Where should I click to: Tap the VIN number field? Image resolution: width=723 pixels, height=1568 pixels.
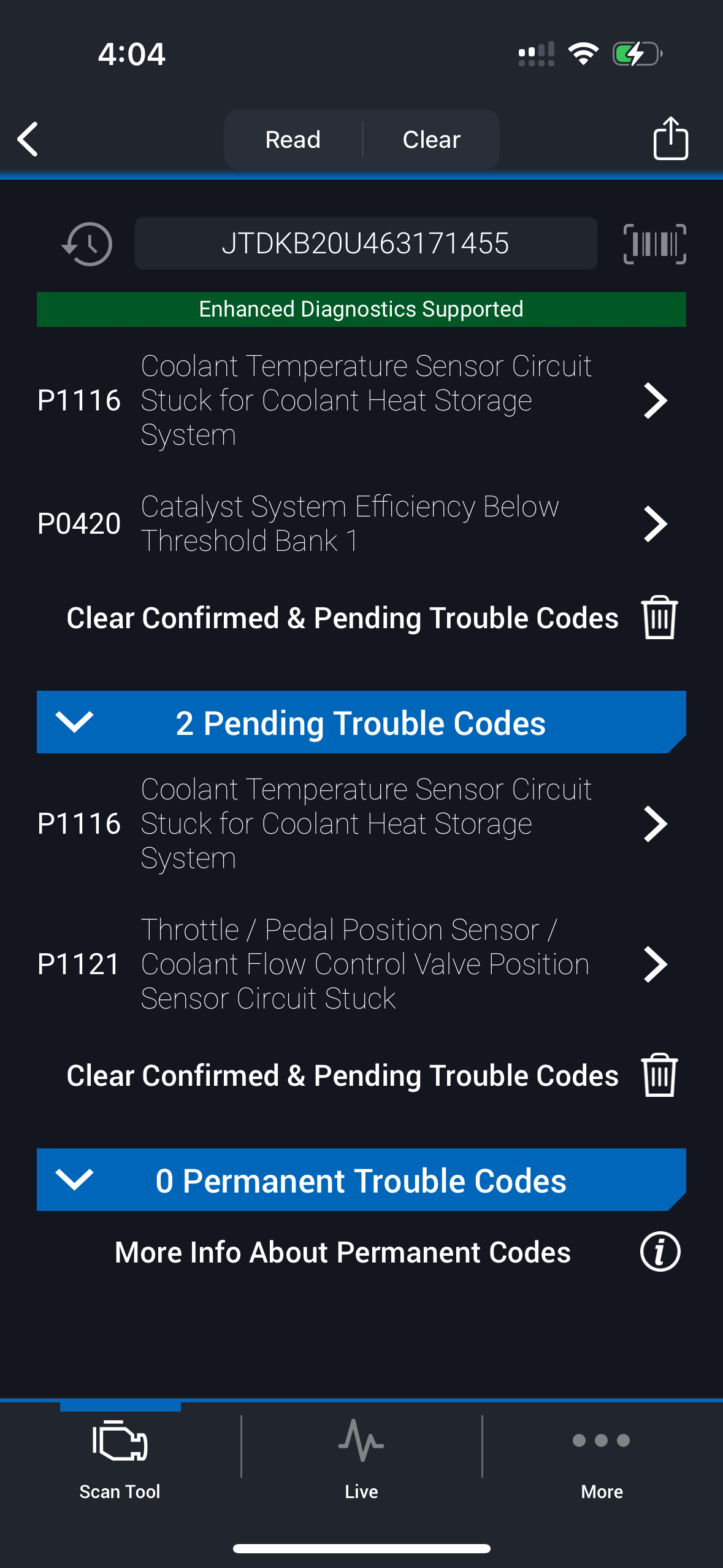[x=365, y=244]
